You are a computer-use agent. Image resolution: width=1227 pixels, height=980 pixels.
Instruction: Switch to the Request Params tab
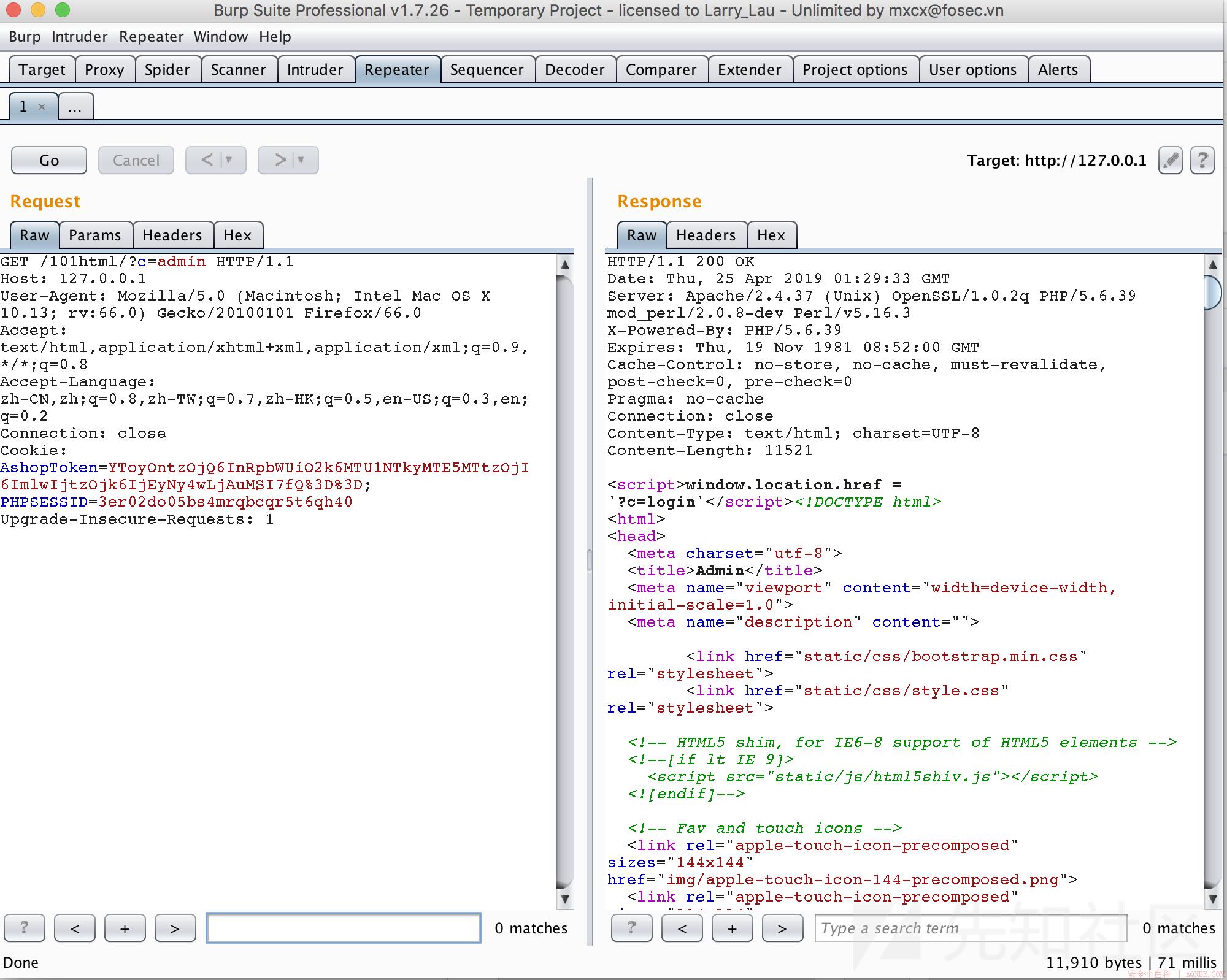pos(95,235)
